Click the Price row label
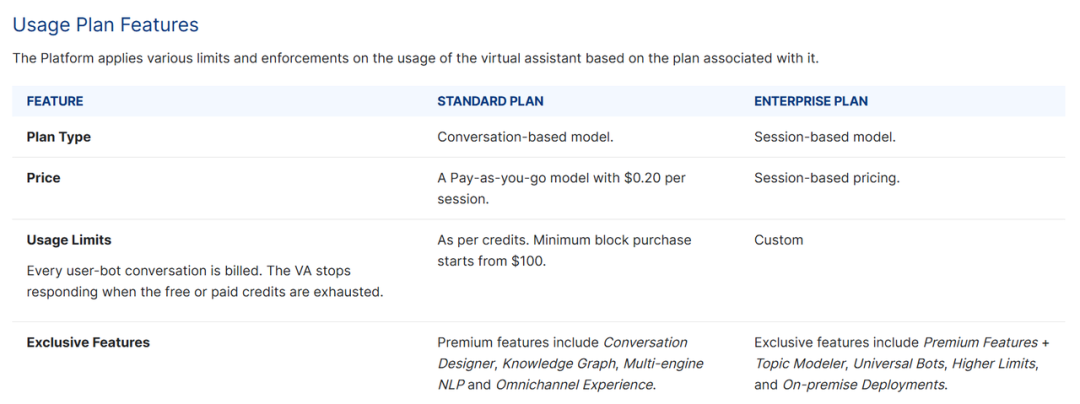The width and height of the screenshot is (1080, 404). 43,178
